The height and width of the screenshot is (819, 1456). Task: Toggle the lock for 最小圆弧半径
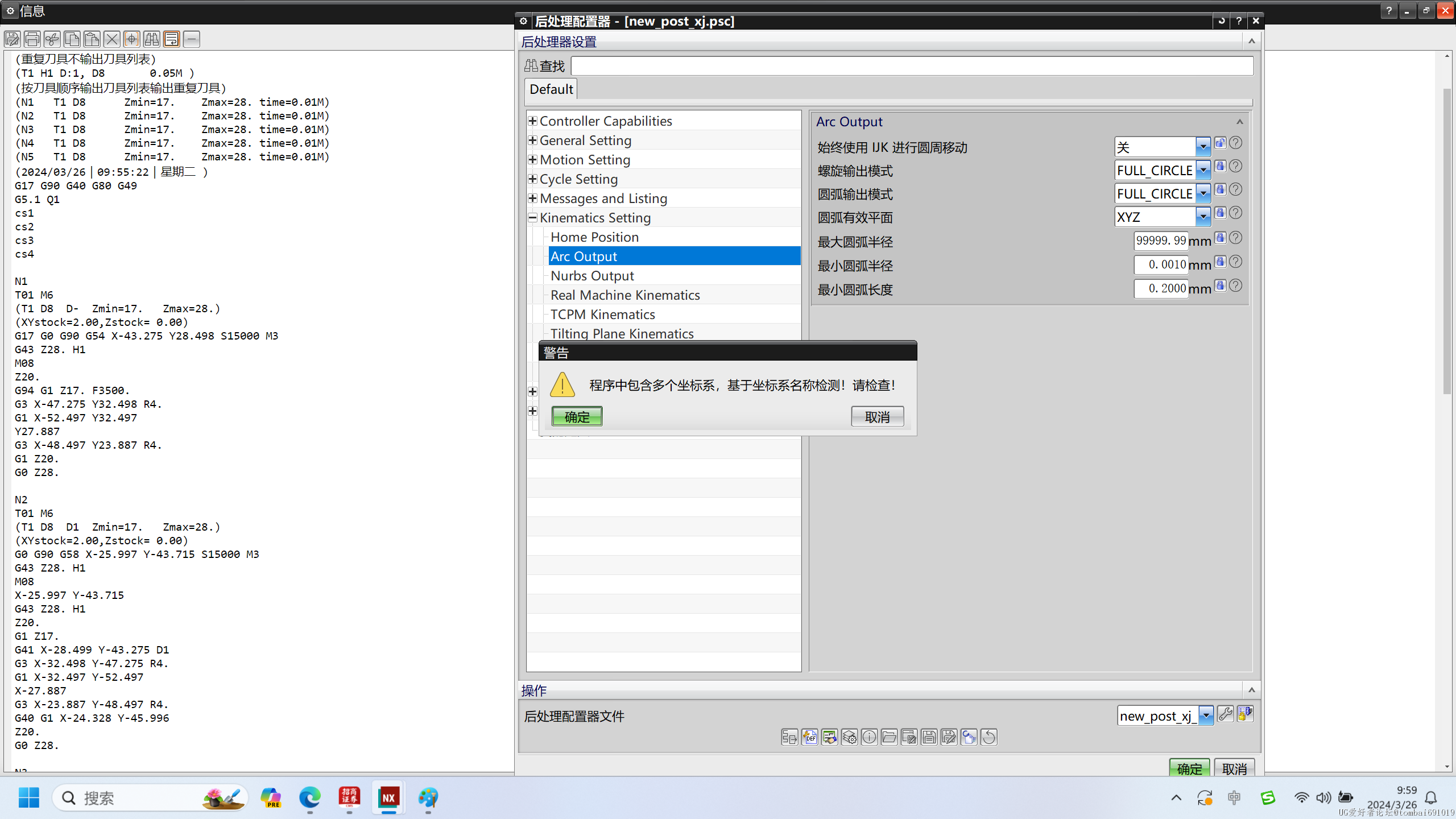click(x=1220, y=262)
